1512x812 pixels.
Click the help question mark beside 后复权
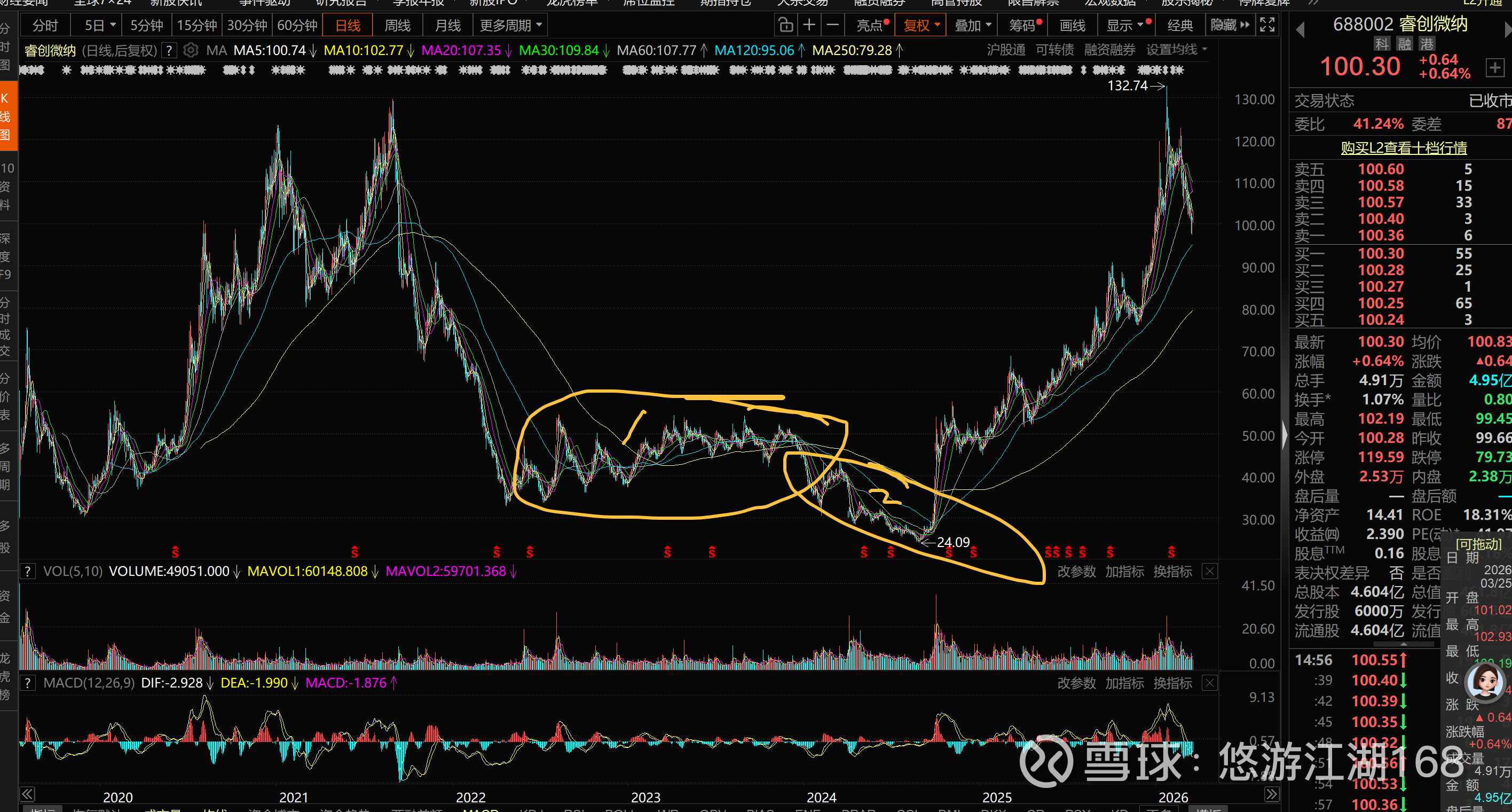coord(169,51)
